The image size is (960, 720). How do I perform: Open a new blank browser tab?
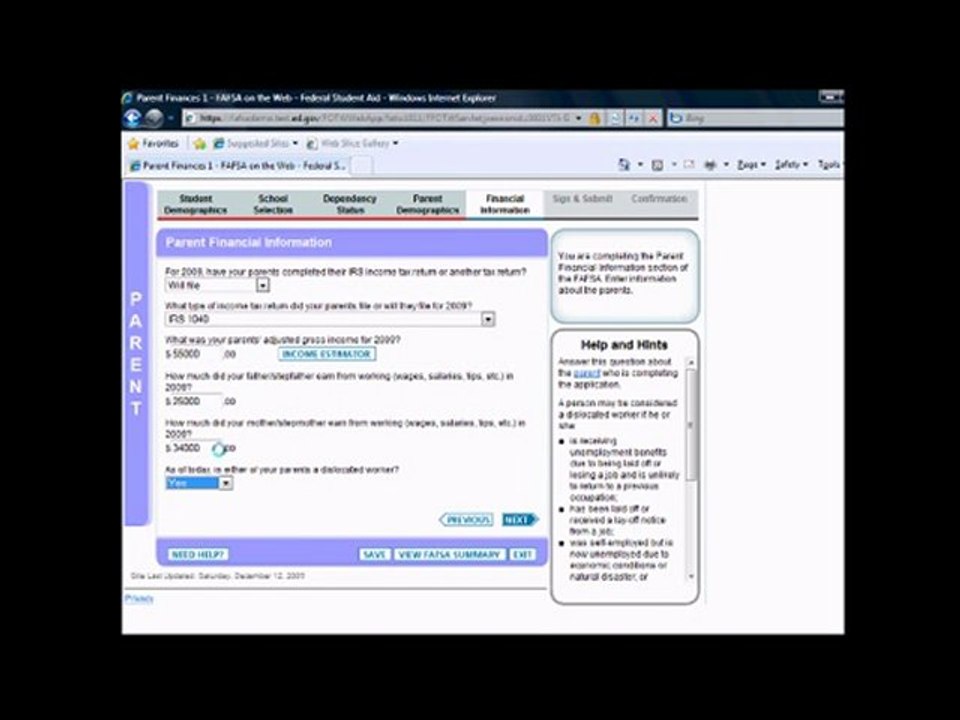[362, 165]
